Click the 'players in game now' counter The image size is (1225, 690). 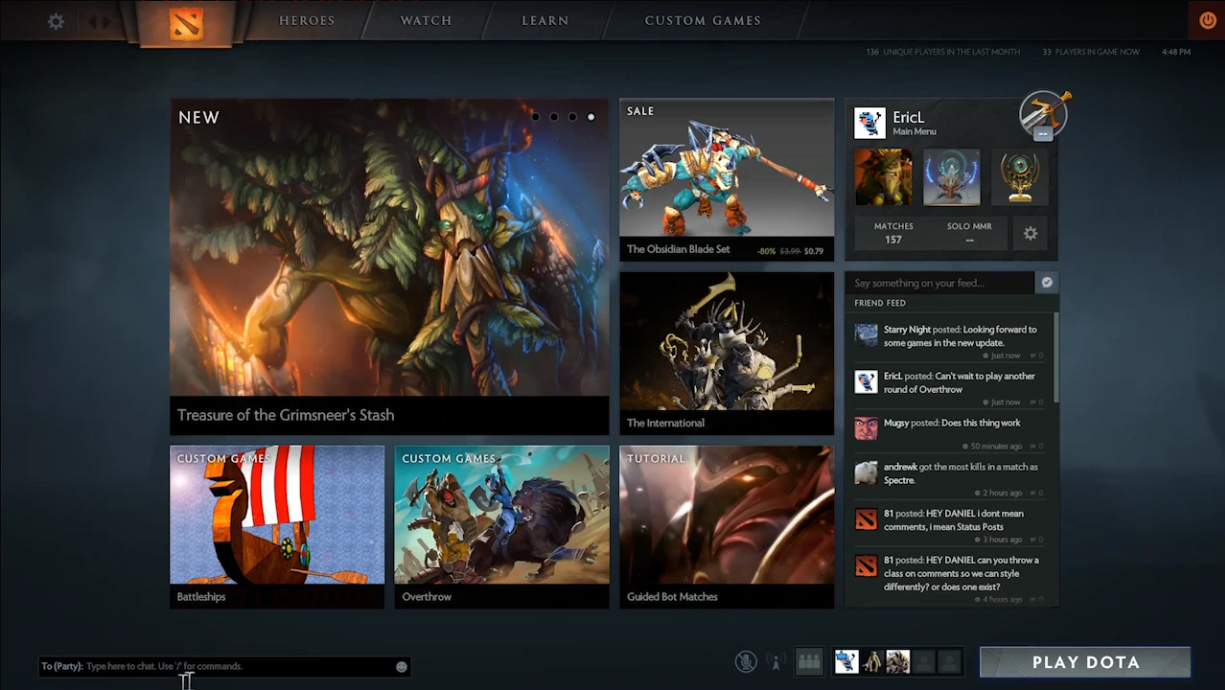point(1091,52)
